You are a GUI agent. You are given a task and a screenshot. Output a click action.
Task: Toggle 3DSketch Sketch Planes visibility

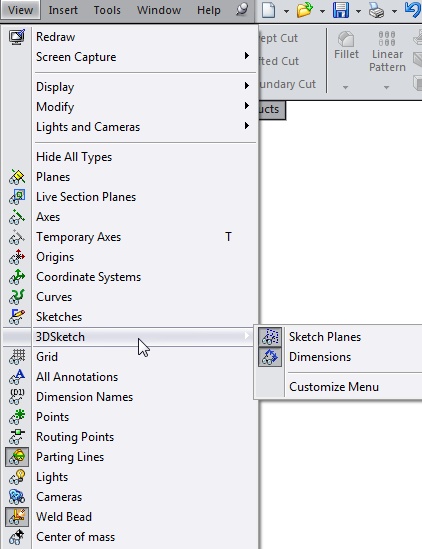click(270, 337)
